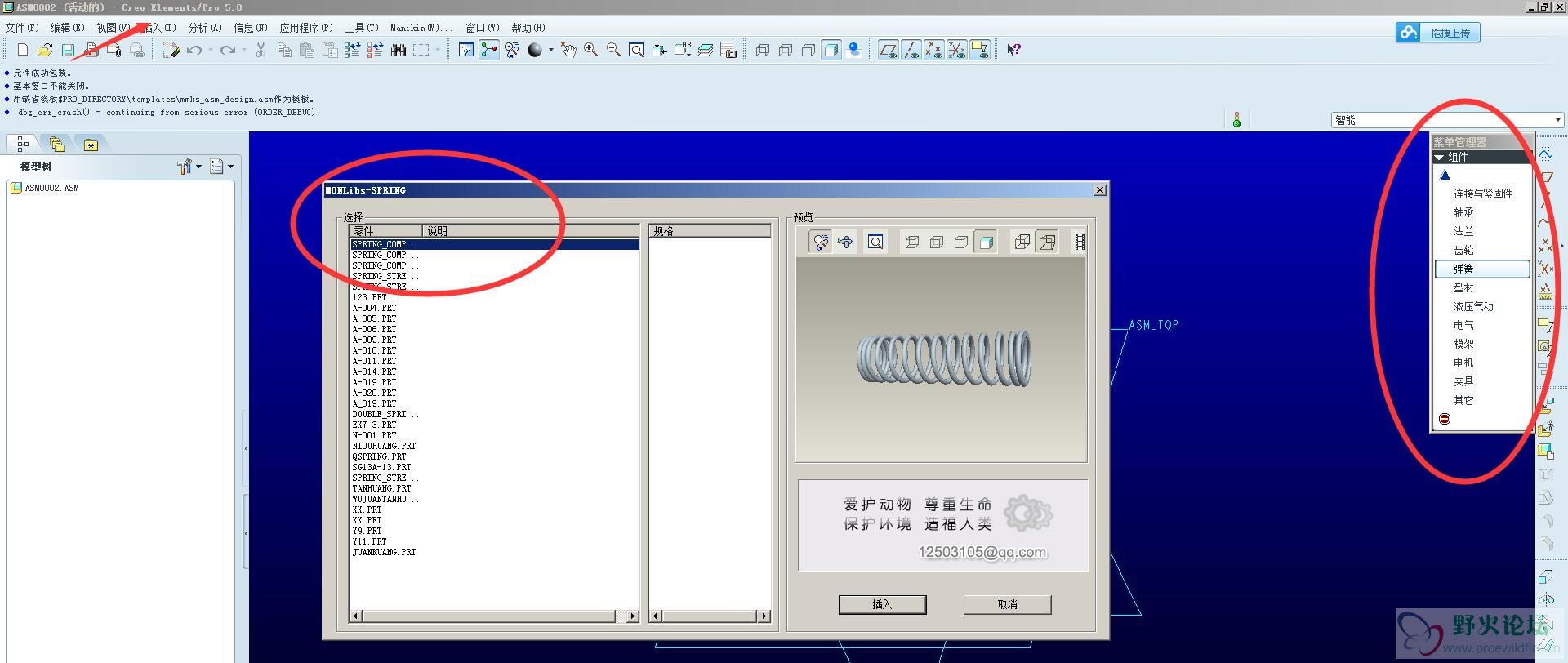This screenshot has height=663, width=1568.
Task: Open the 帮助(H) menu
Action: pos(528,28)
